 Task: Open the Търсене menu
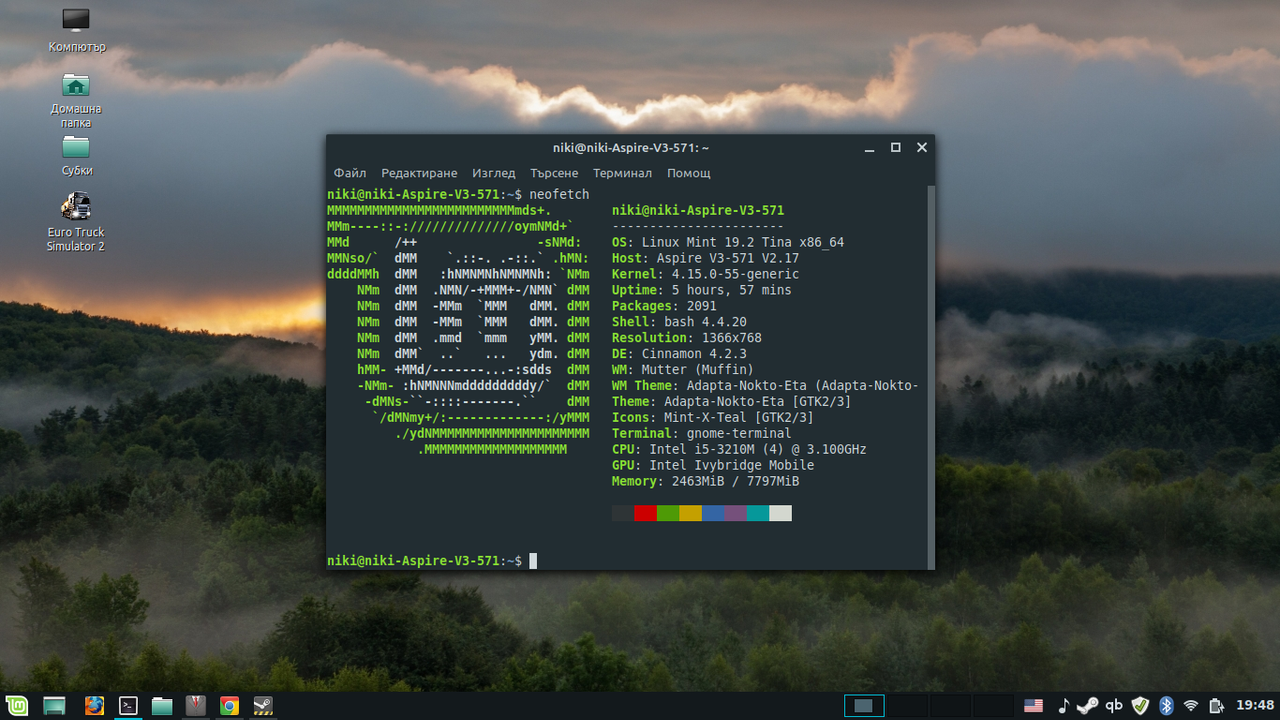point(554,173)
